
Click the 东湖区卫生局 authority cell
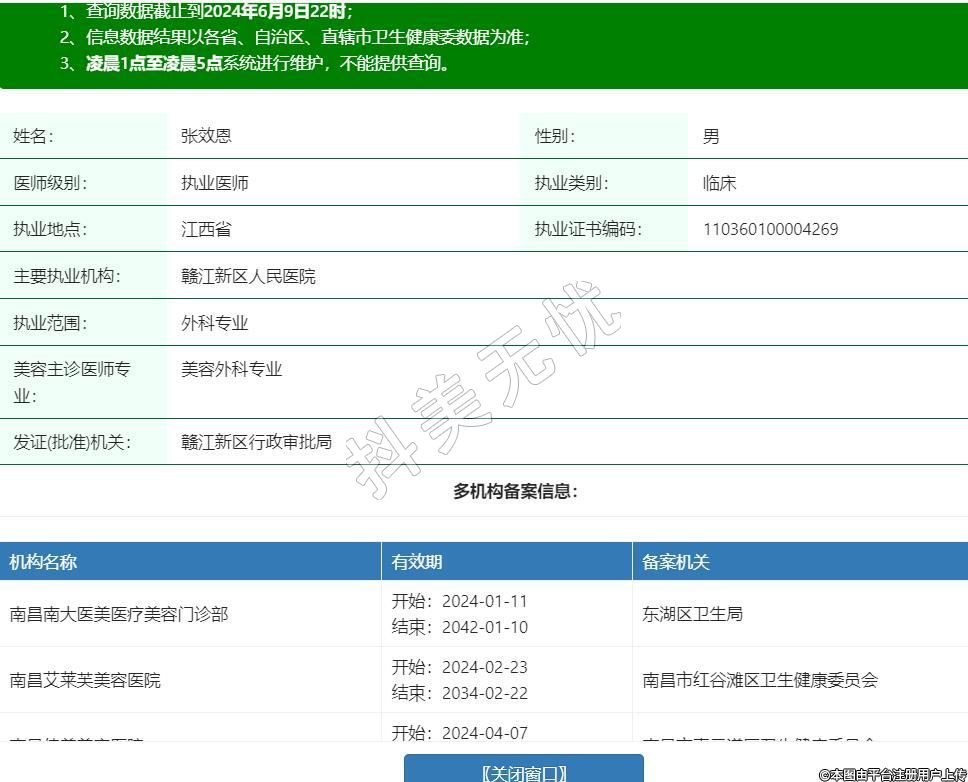click(x=692, y=614)
